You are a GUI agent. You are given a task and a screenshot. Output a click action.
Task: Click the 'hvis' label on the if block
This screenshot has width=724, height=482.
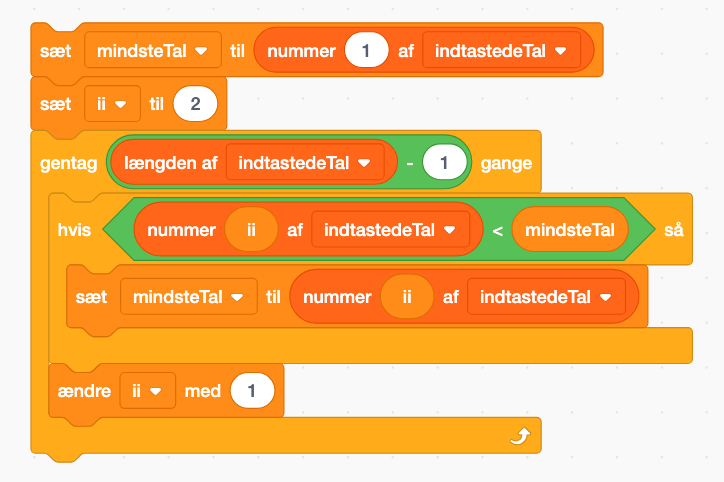point(74,230)
